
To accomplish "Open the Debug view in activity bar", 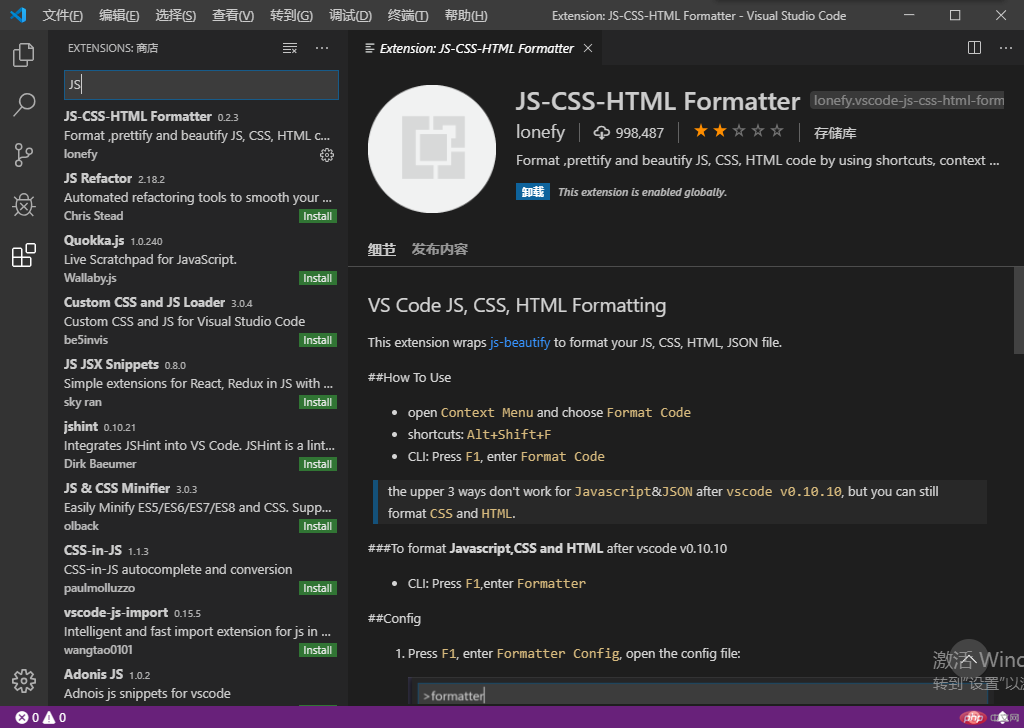I will tap(24, 205).
